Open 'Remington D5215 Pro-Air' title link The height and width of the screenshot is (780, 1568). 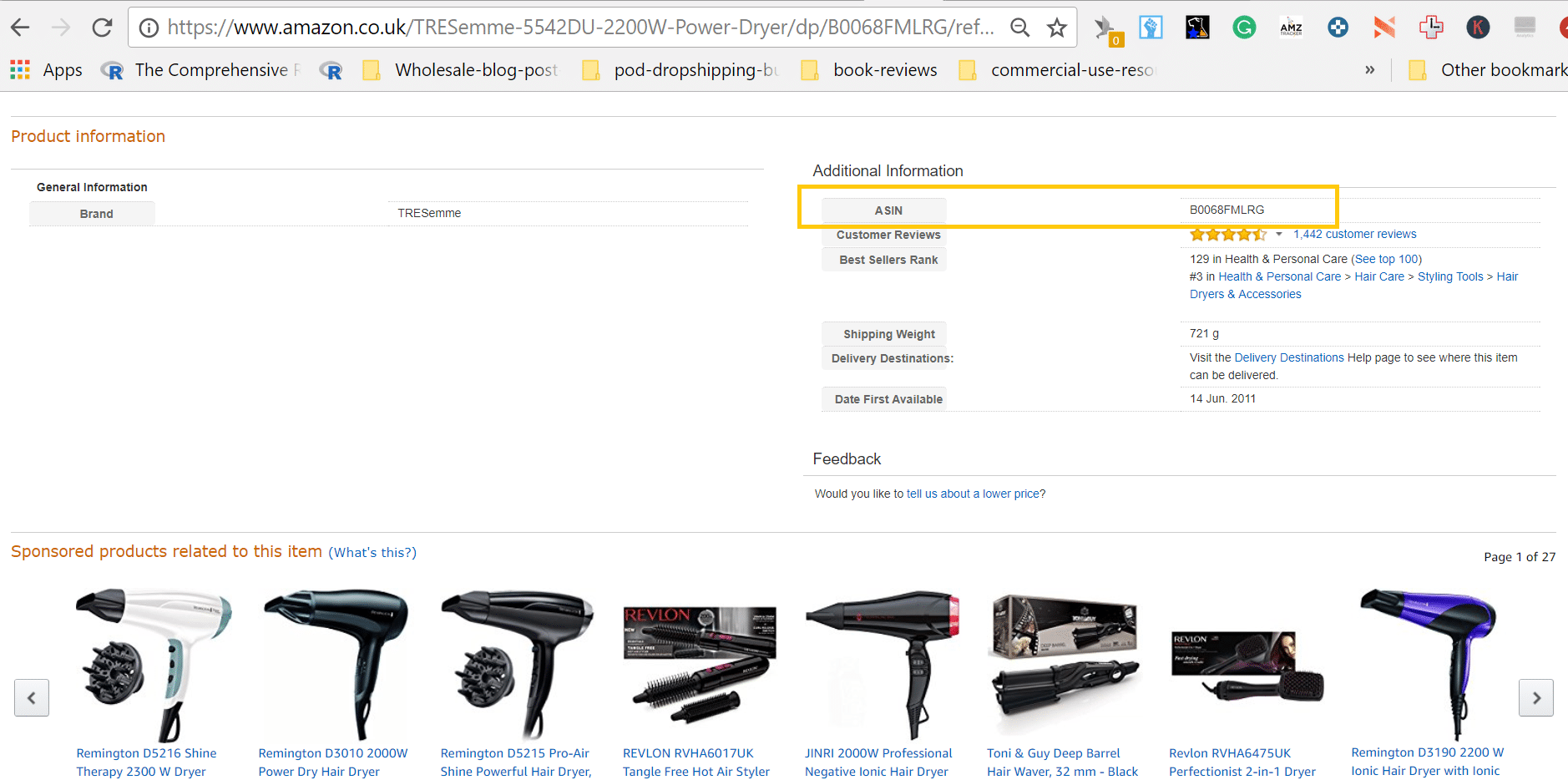516,763
